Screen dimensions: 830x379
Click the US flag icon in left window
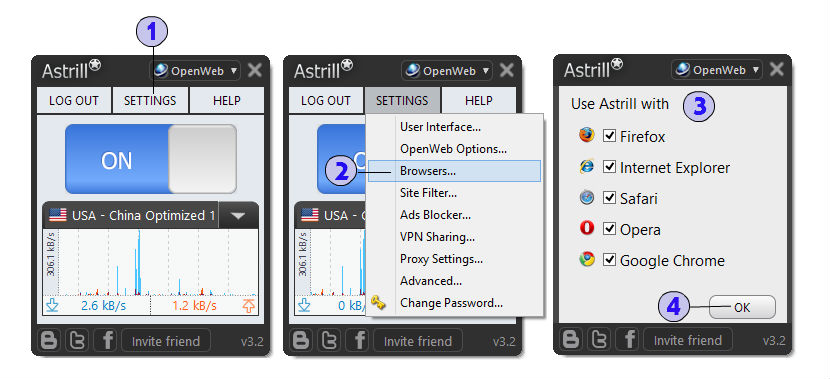coord(58,215)
